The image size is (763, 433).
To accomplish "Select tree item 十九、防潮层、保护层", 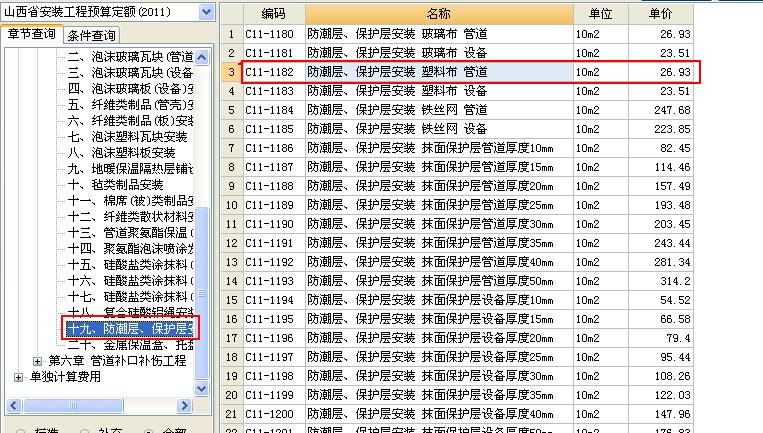I will (x=130, y=328).
